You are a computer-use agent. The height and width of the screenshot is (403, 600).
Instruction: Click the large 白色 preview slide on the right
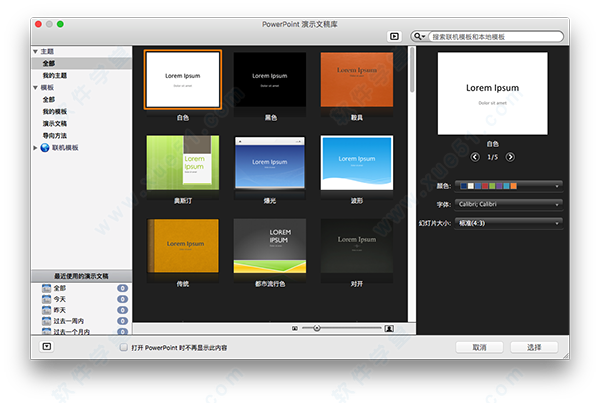point(492,93)
